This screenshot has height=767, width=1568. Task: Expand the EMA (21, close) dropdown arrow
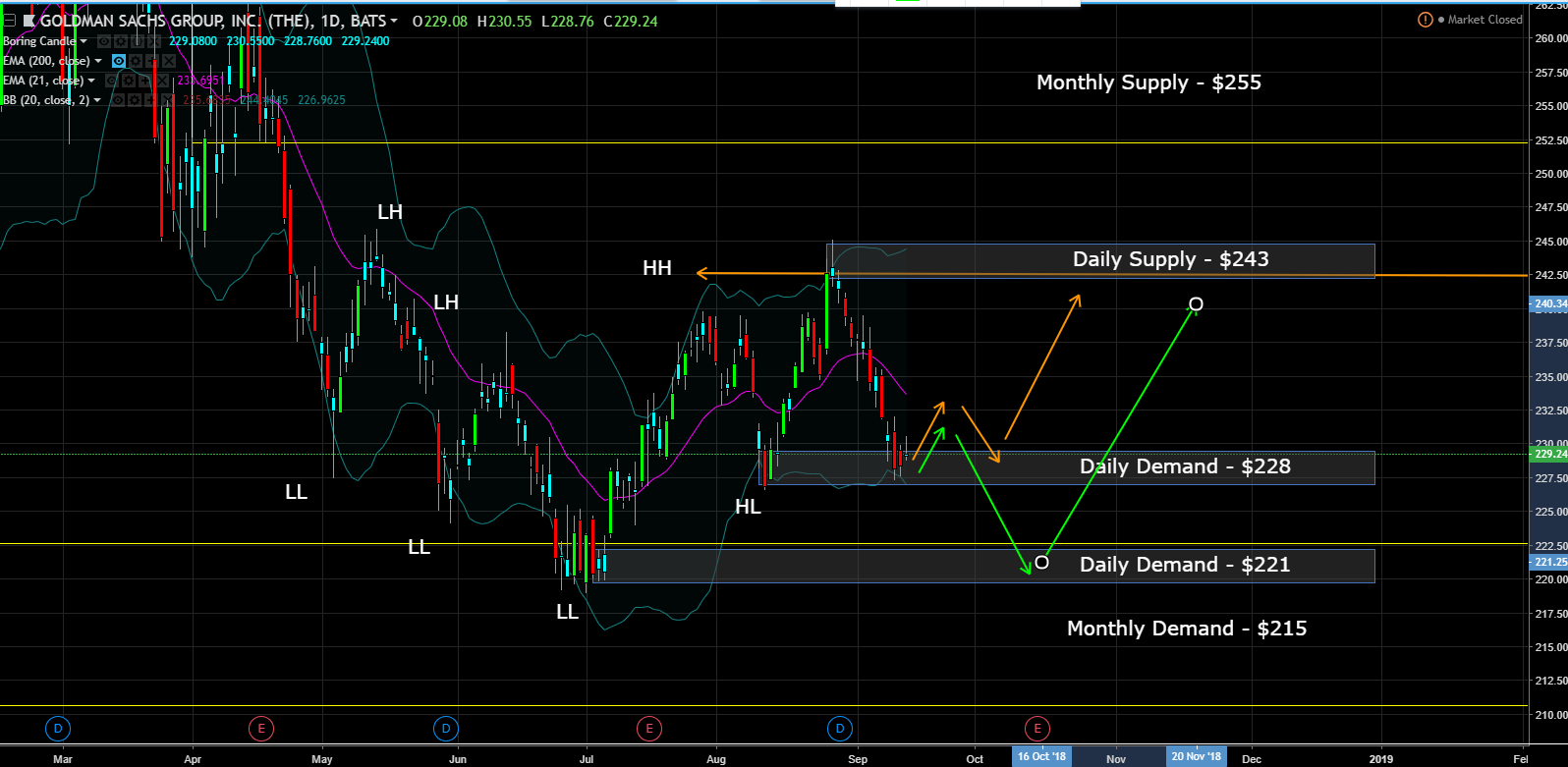91,81
